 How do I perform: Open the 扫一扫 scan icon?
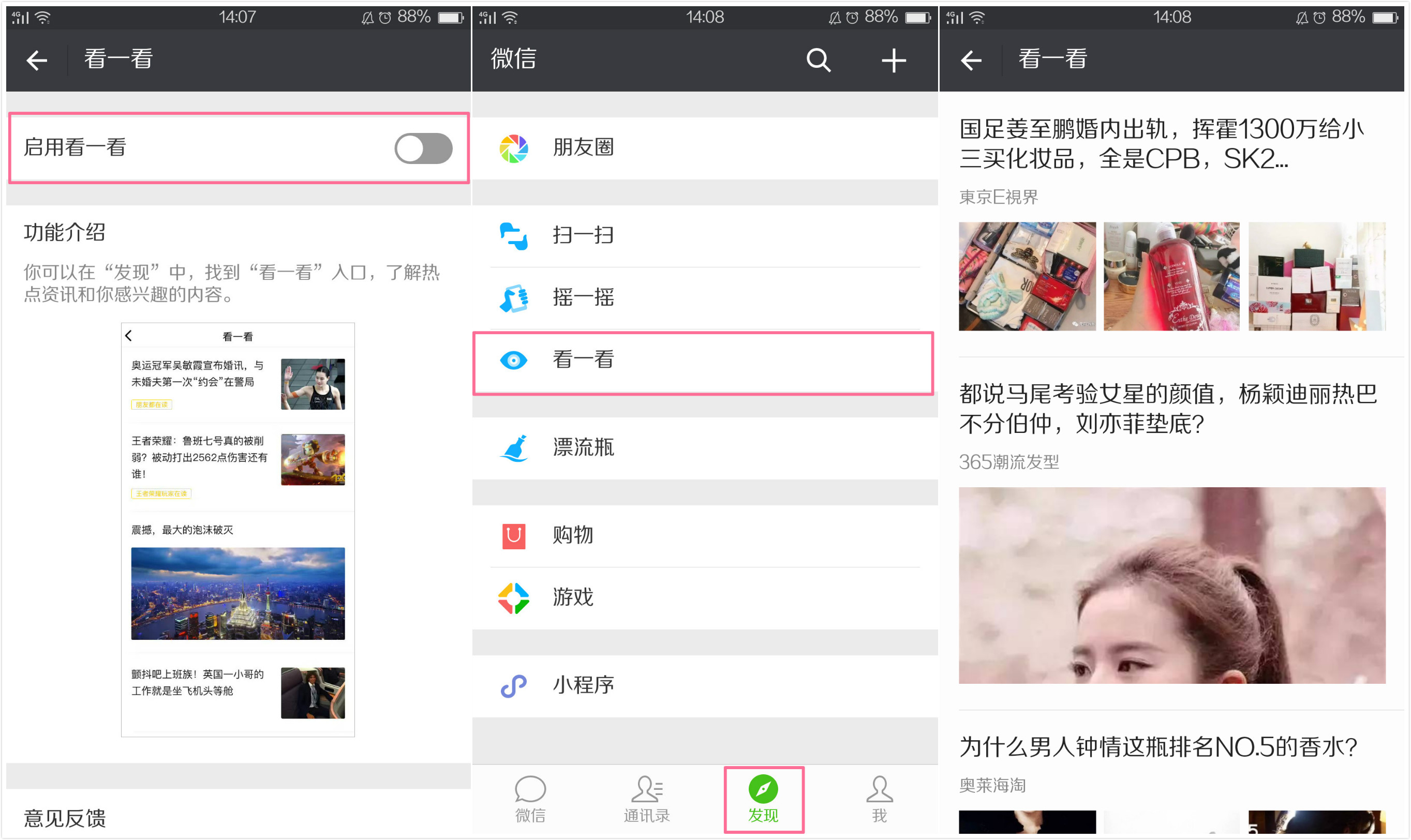click(x=514, y=236)
